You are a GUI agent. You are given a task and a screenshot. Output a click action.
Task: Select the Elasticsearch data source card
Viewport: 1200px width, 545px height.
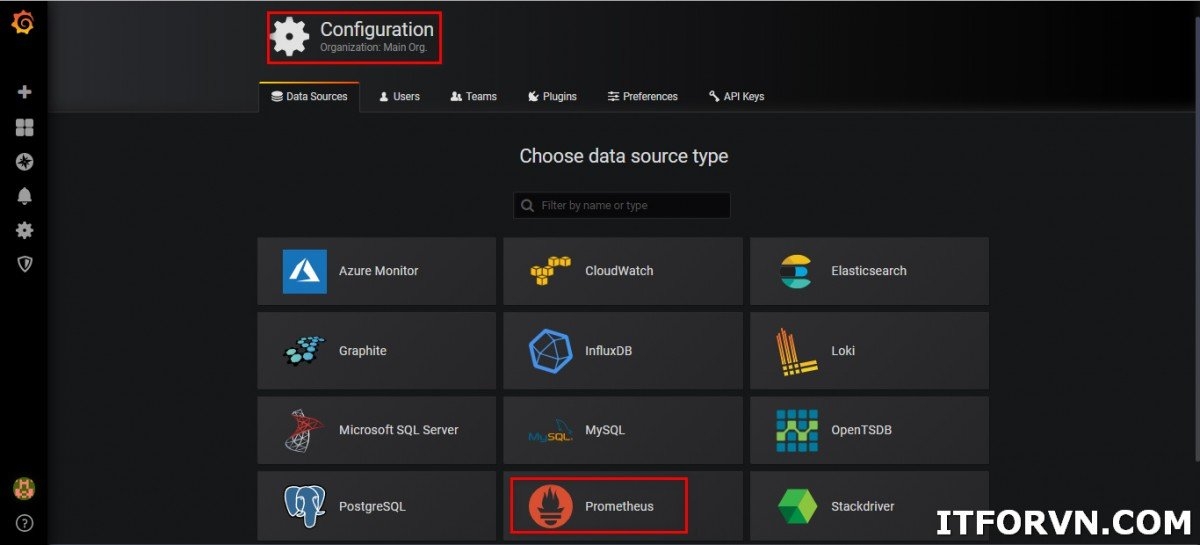point(868,271)
